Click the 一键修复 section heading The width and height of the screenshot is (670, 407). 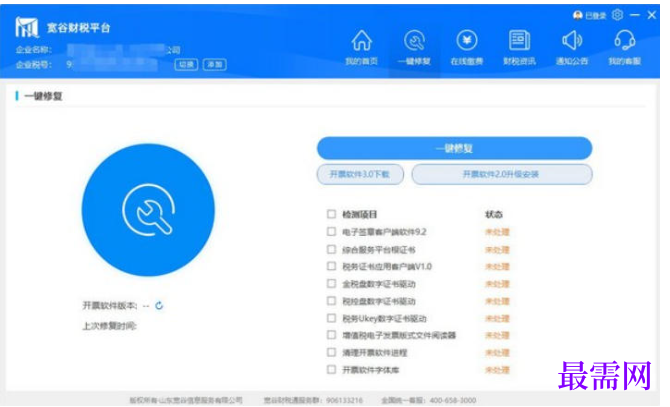[43, 96]
